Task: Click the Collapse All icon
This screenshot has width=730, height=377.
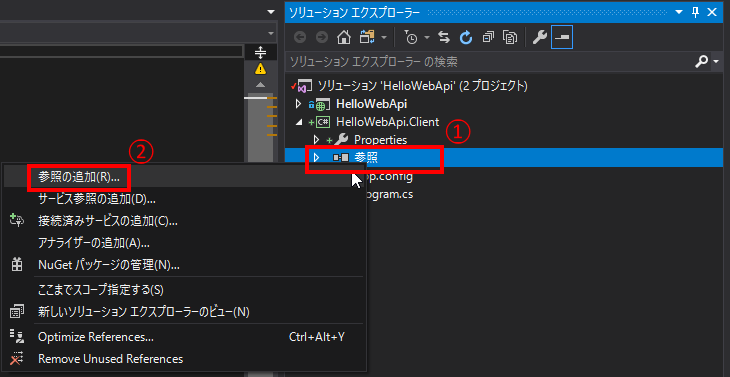Action: (x=488, y=38)
